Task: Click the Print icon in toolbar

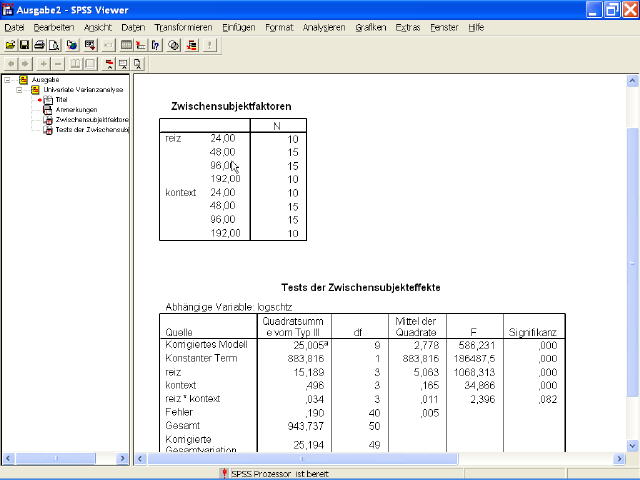Action: [40, 45]
